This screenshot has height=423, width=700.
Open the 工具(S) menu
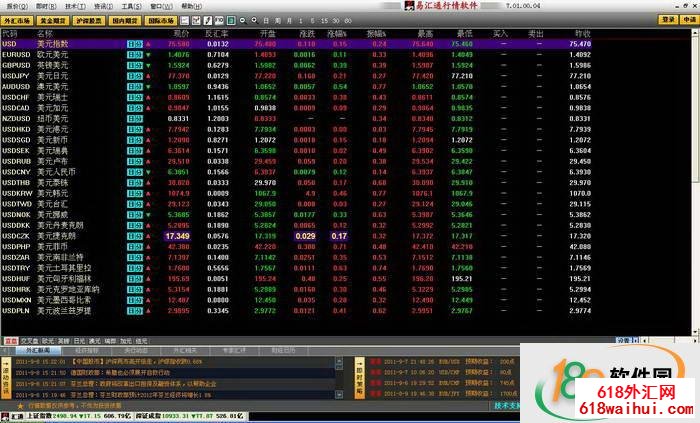(x=132, y=6)
